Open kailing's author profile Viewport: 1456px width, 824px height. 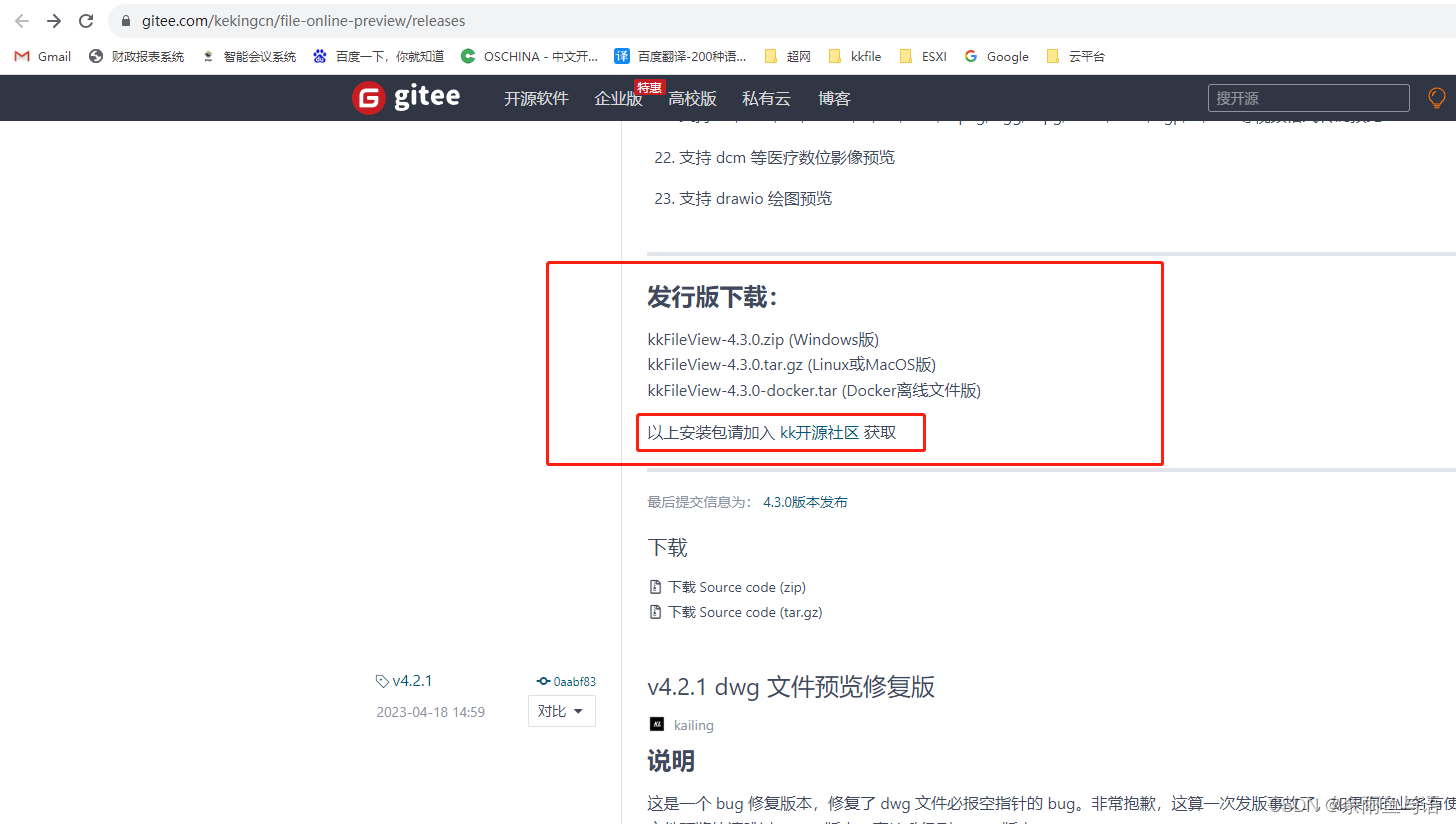[x=694, y=725]
